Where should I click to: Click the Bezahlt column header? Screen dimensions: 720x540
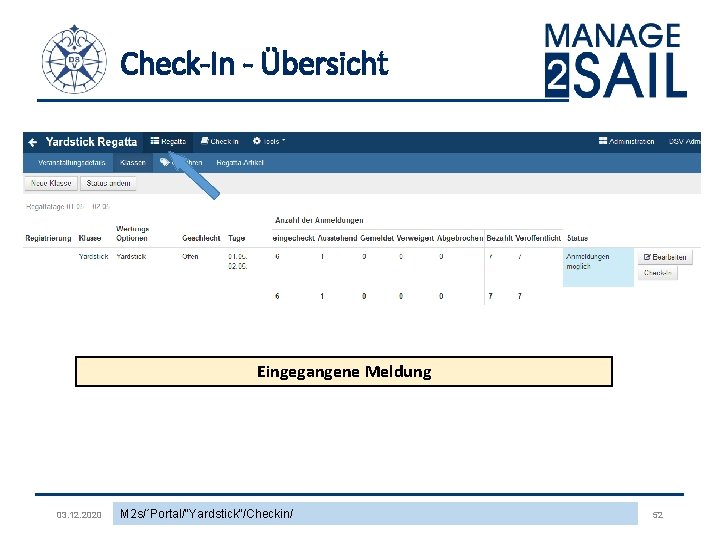coord(500,238)
